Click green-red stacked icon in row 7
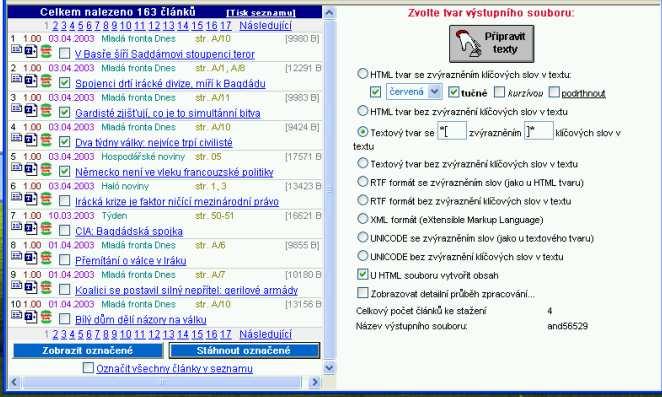The height and width of the screenshot is (397, 662). (46, 229)
